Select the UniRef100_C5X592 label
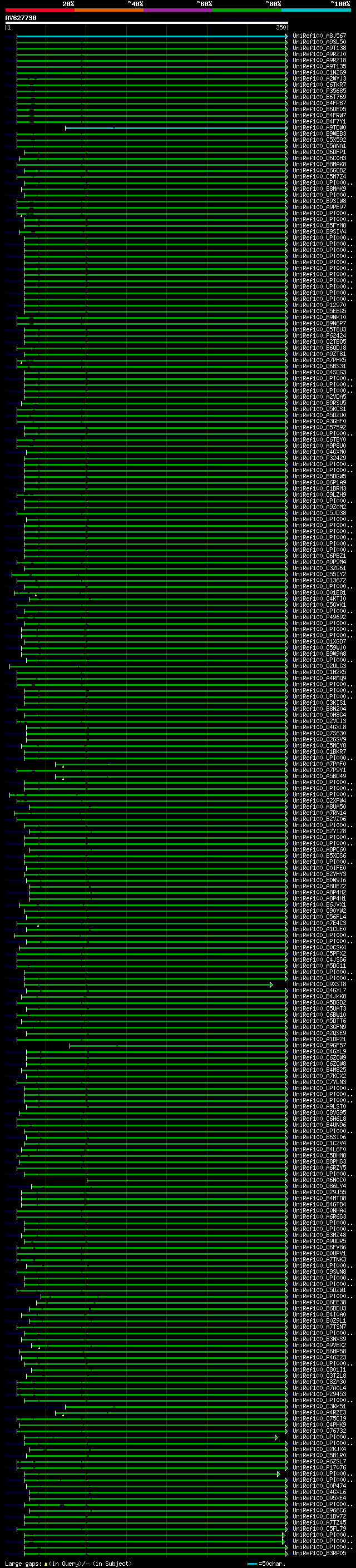Viewport: 356px width, 1568px height. (319, 140)
